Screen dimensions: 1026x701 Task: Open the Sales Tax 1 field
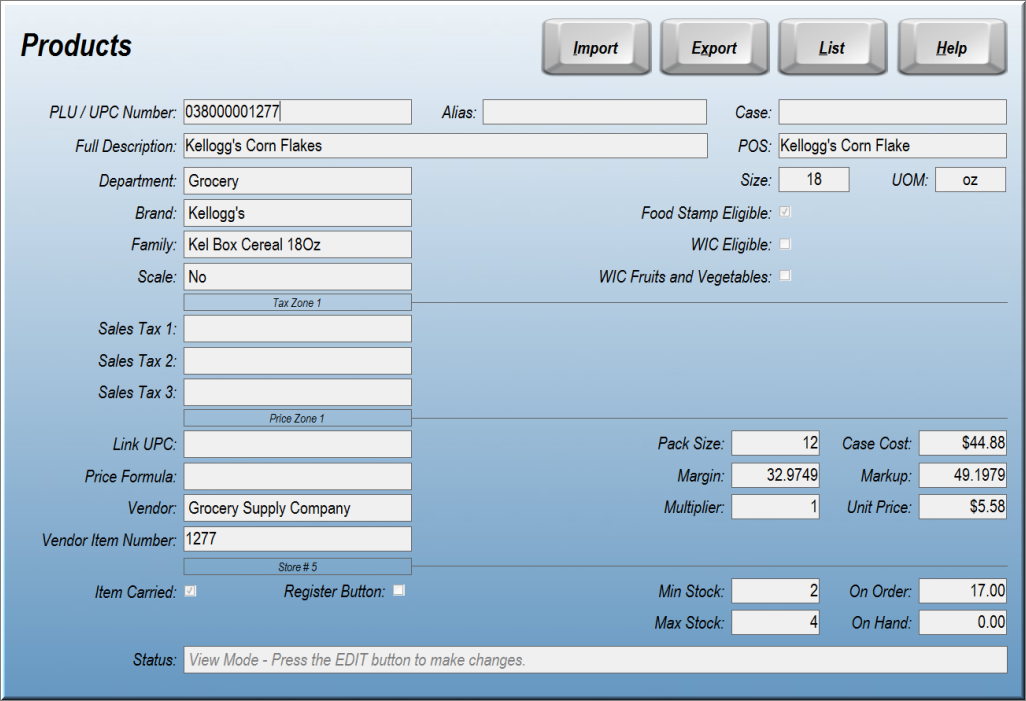click(x=297, y=329)
